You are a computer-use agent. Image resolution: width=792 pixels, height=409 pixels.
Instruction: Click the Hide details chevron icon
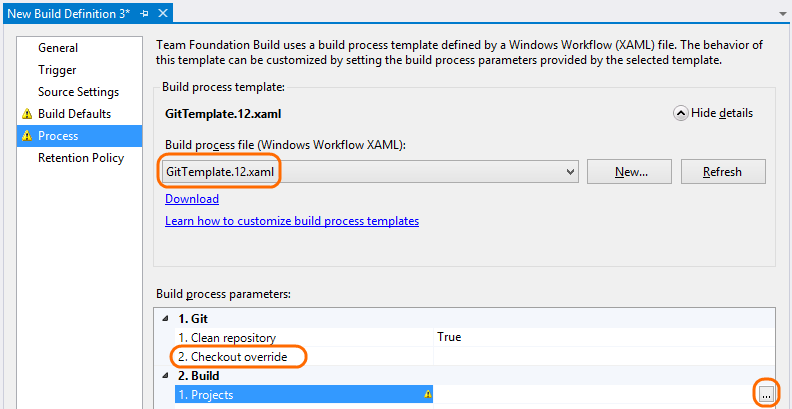(682, 113)
